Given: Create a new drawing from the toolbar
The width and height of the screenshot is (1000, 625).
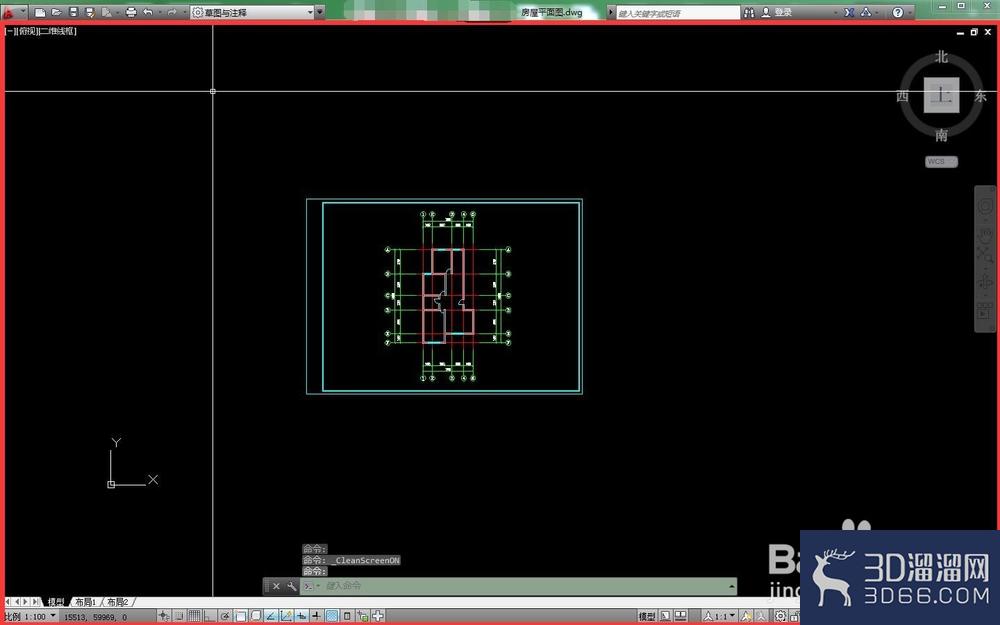Looking at the screenshot, I should click(40, 12).
